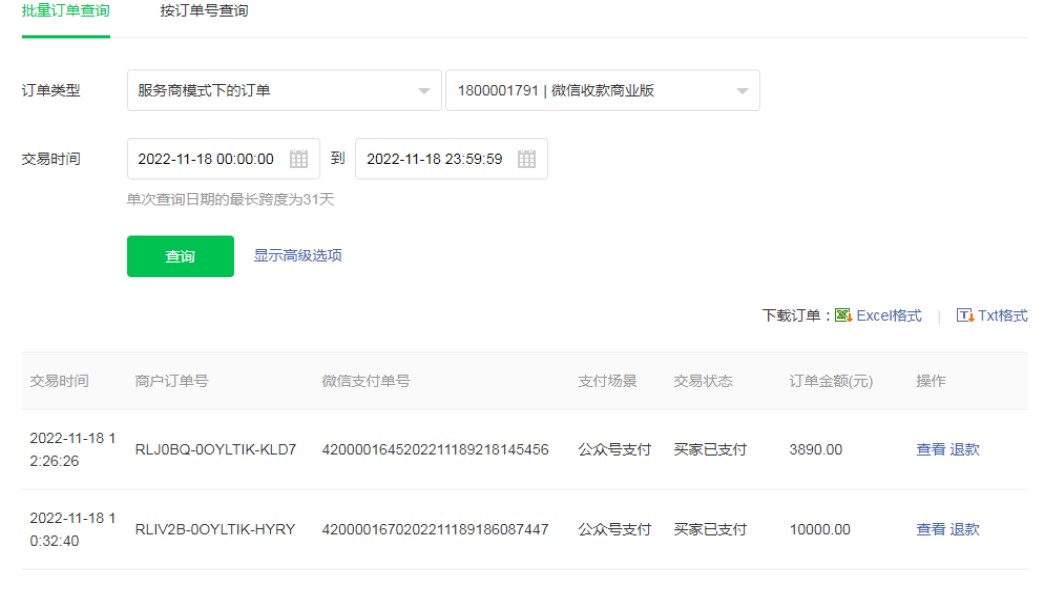Click calendar icon in start time field

tap(298, 159)
